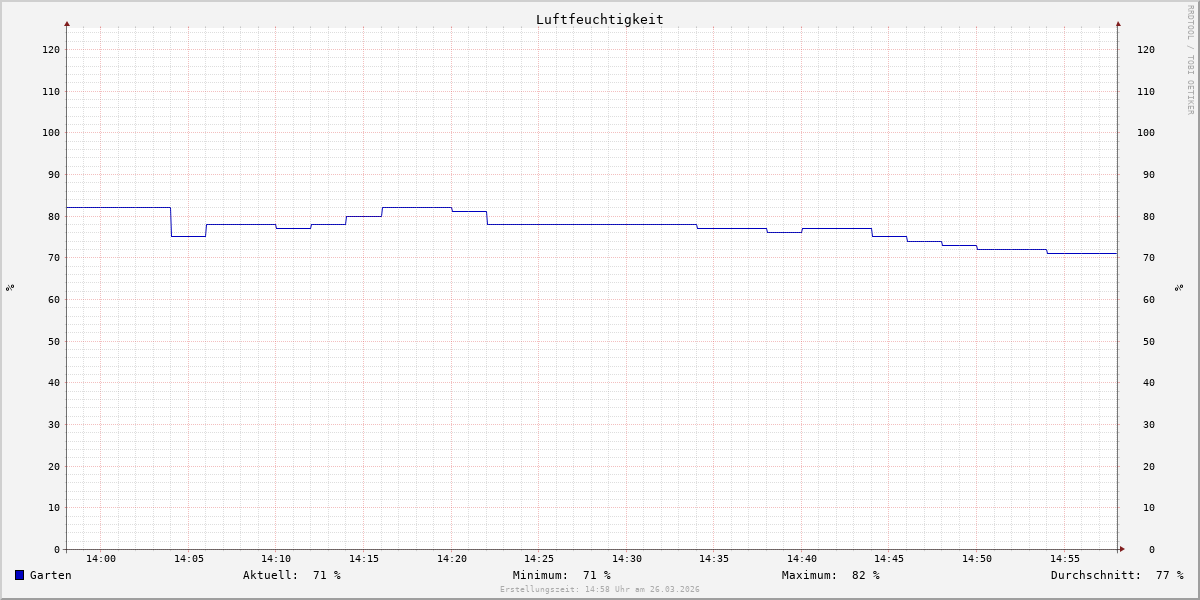Click the 14:55 time axis label

coord(1065,559)
